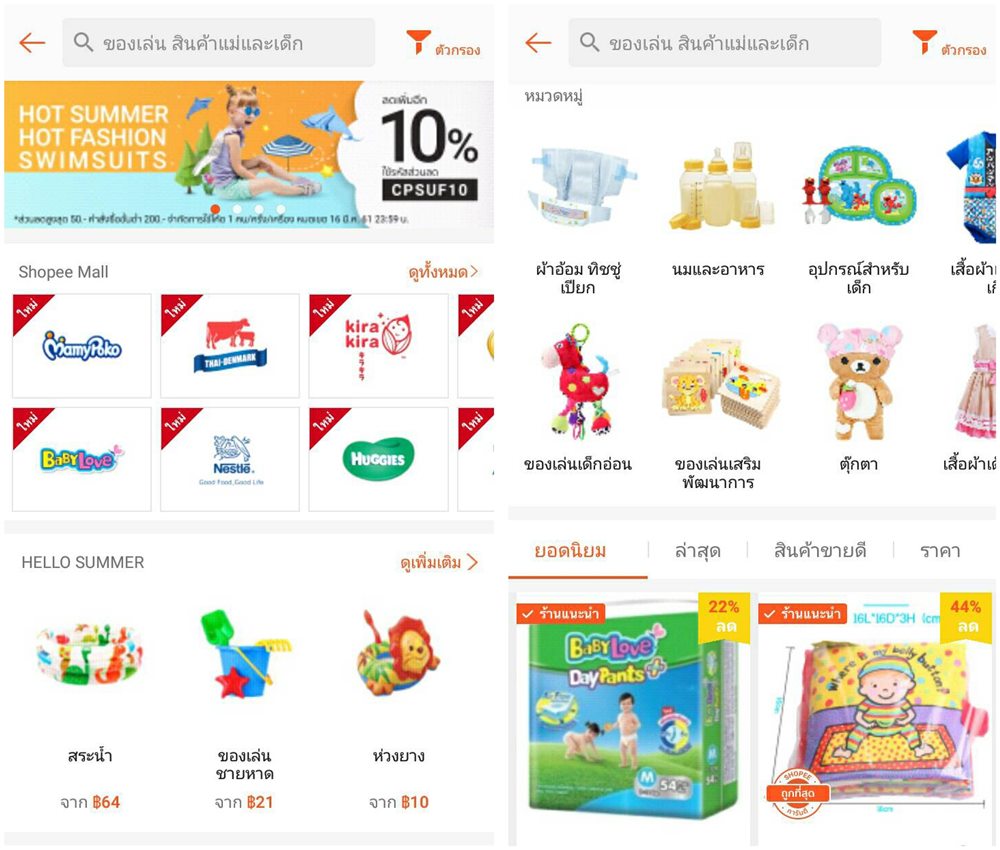This screenshot has width=1000, height=850.
Task: Select the first banner carousel dot
Action: pyautogui.click(x=216, y=209)
